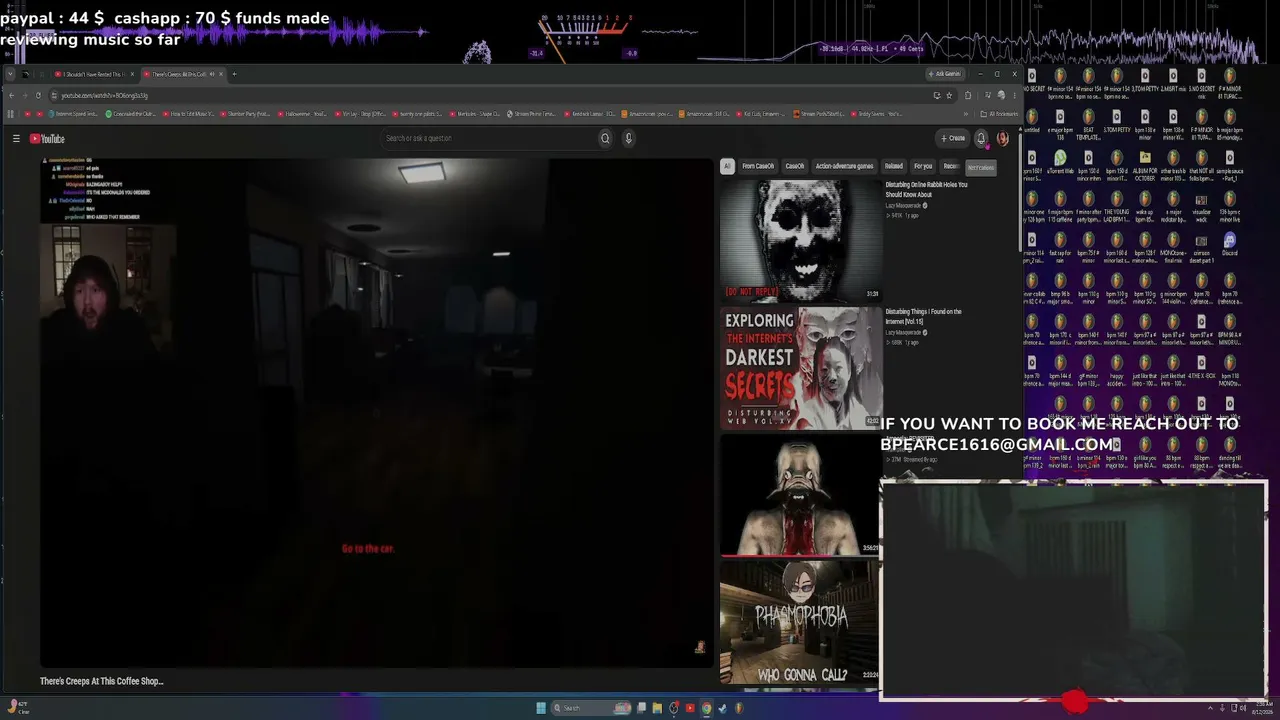Select the 'Action-adventure games' filter chip
This screenshot has width=1280, height=720.
(844, 166)
